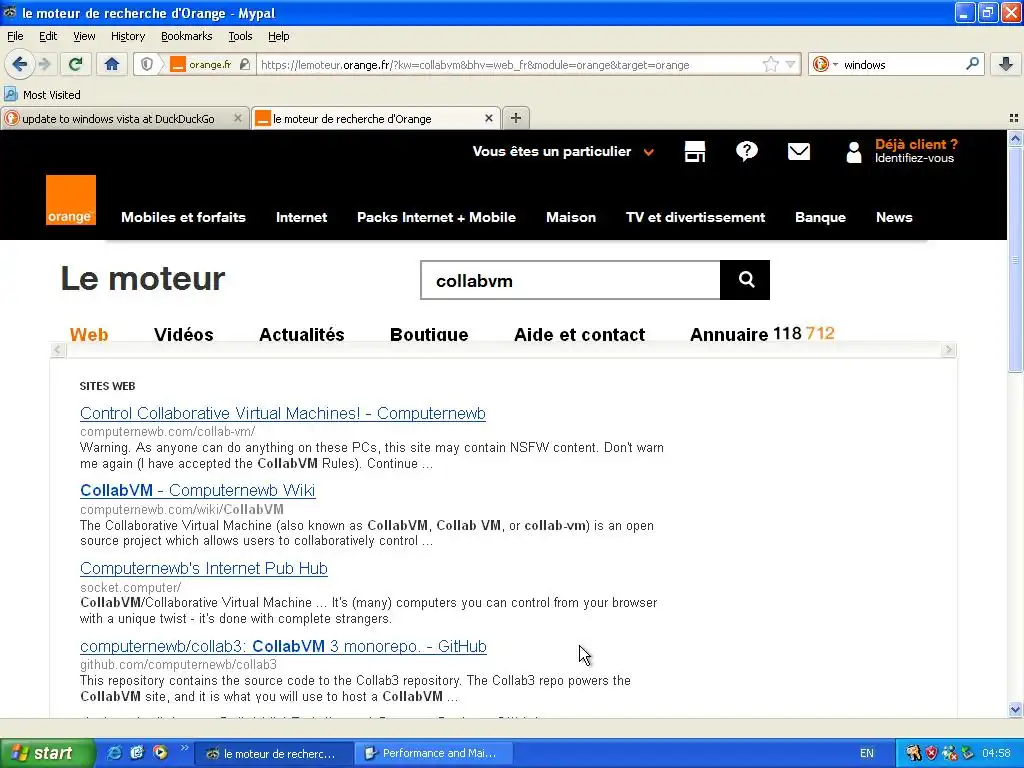Select the Web results tab
1024x768 pixels.
(x=89, y=334)
